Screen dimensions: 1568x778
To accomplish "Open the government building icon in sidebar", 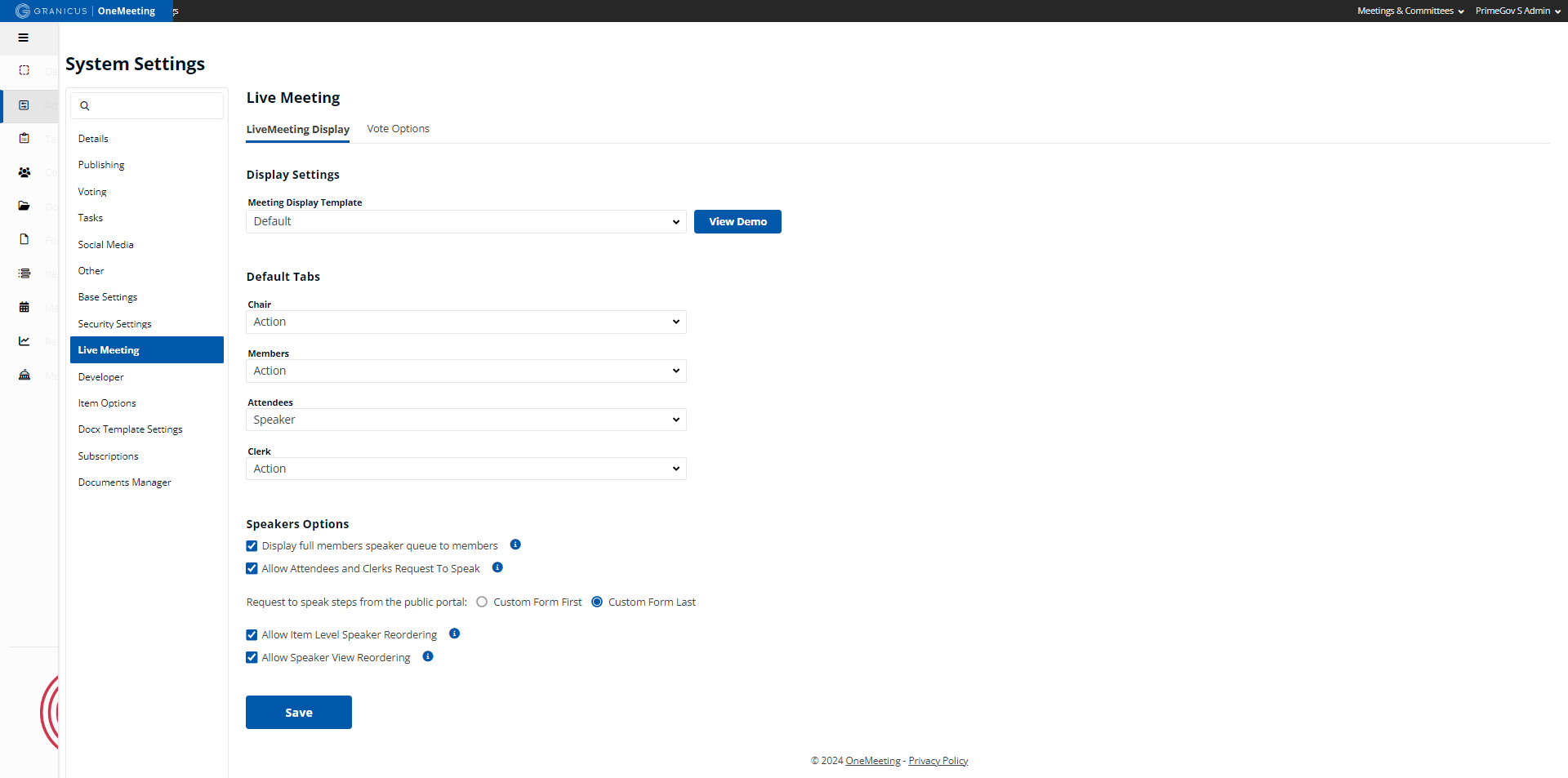I will pyautogui.click(x=24, y=375).
